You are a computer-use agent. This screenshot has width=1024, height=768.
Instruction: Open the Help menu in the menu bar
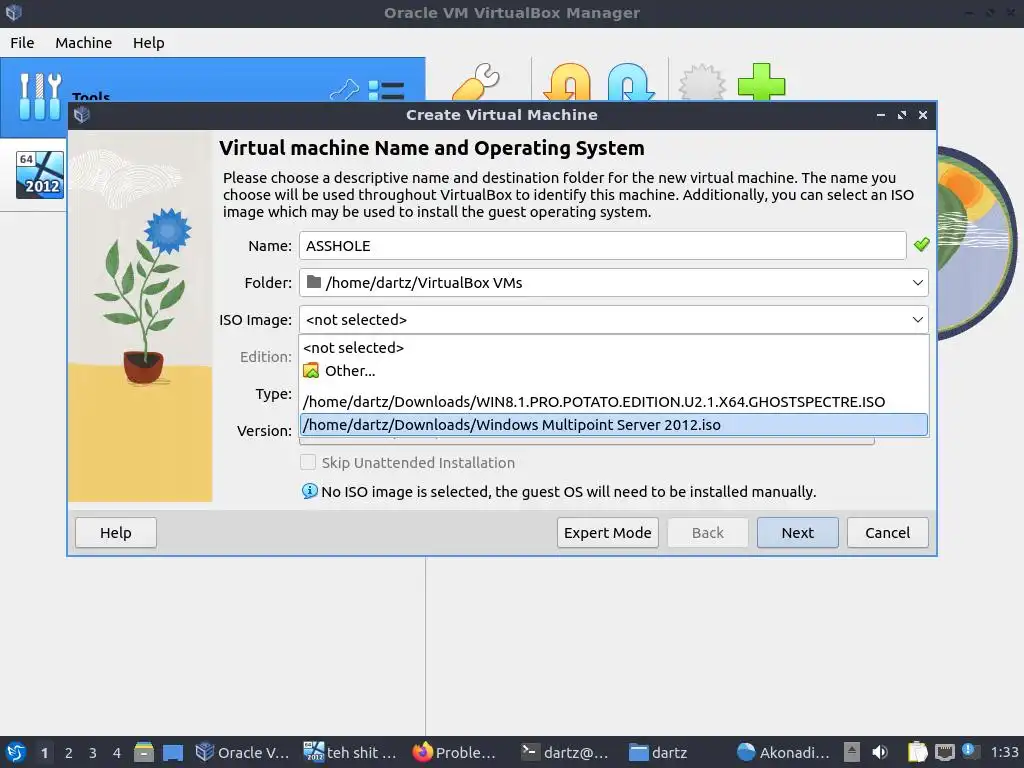pyautogui.click(x=148, y=42)
